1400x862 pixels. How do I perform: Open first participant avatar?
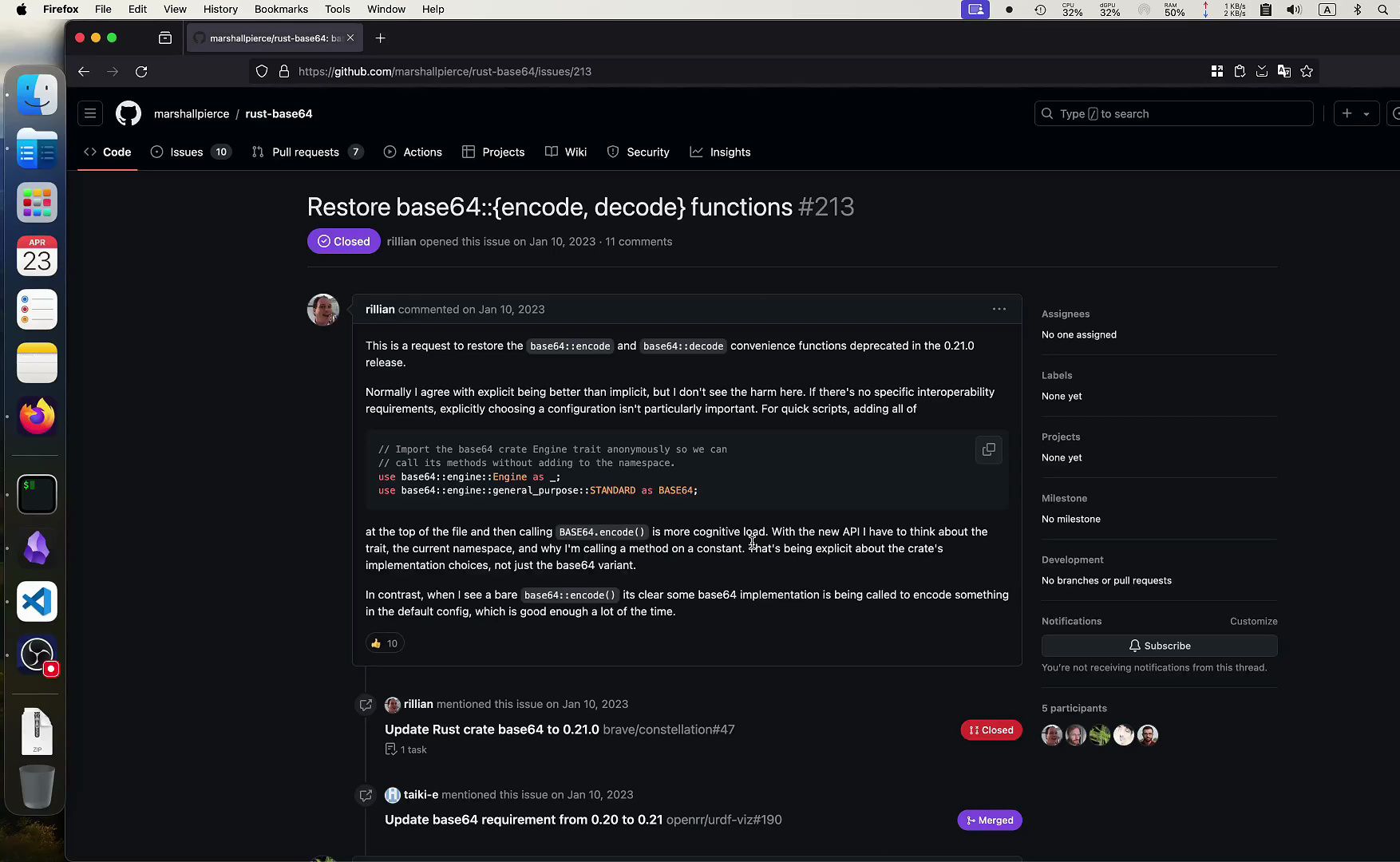[x=1052, y=735]
